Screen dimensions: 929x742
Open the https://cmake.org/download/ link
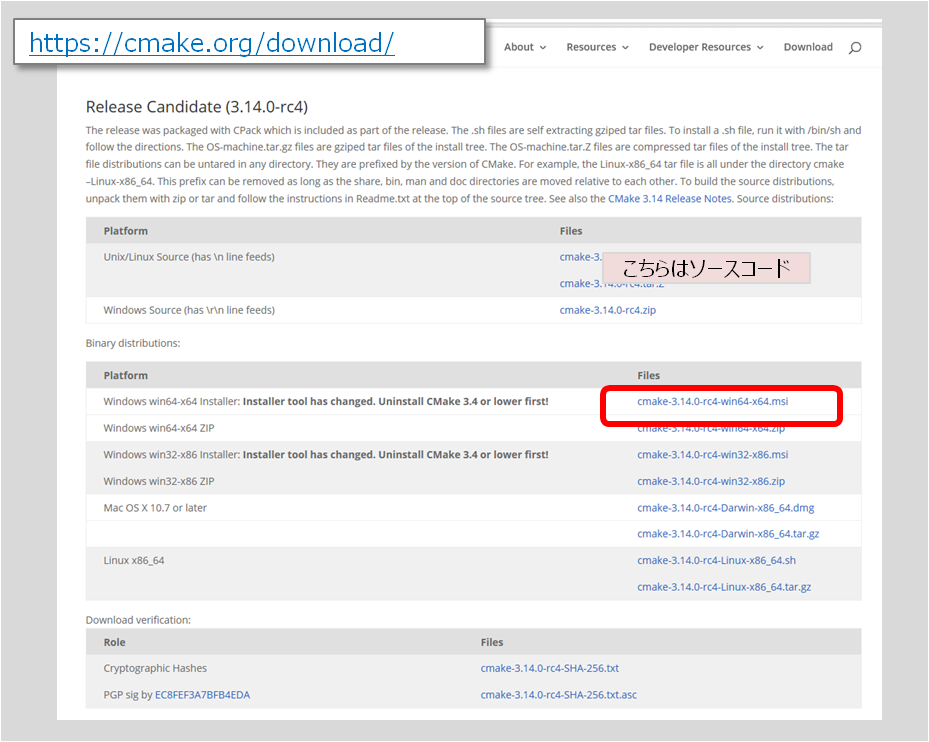[x=212, y=43]
